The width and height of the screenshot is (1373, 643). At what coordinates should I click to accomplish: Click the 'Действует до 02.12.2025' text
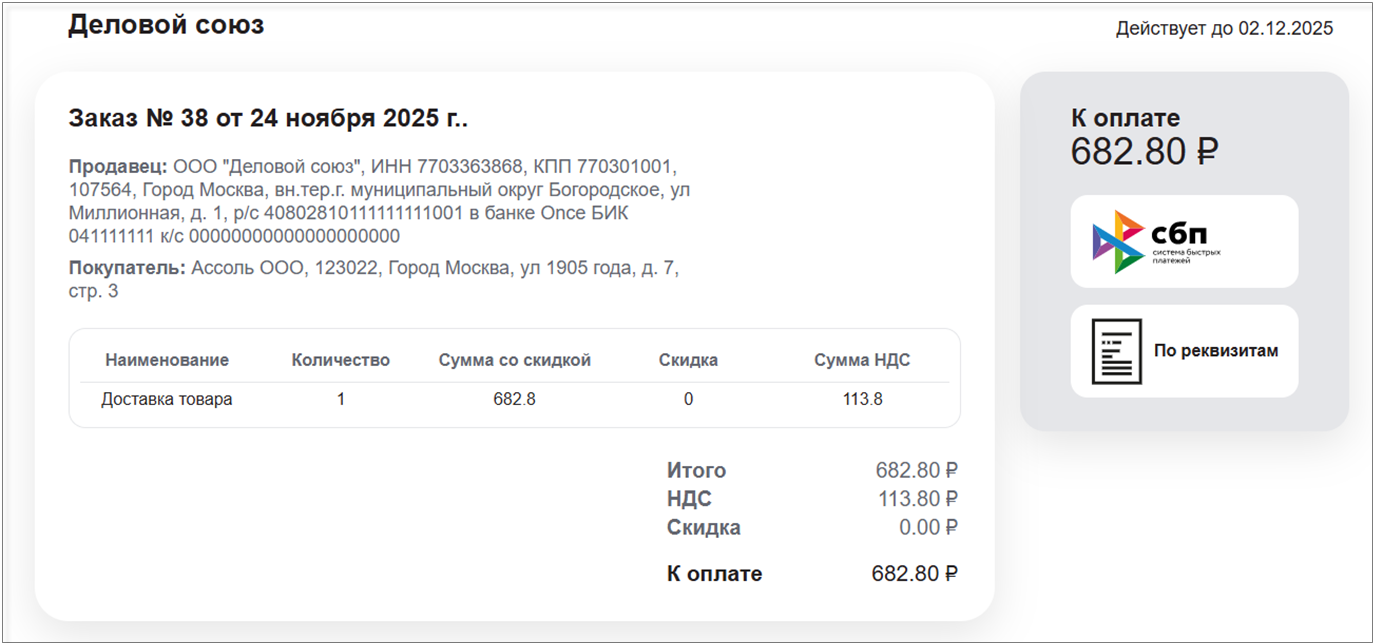[1224, 29]
